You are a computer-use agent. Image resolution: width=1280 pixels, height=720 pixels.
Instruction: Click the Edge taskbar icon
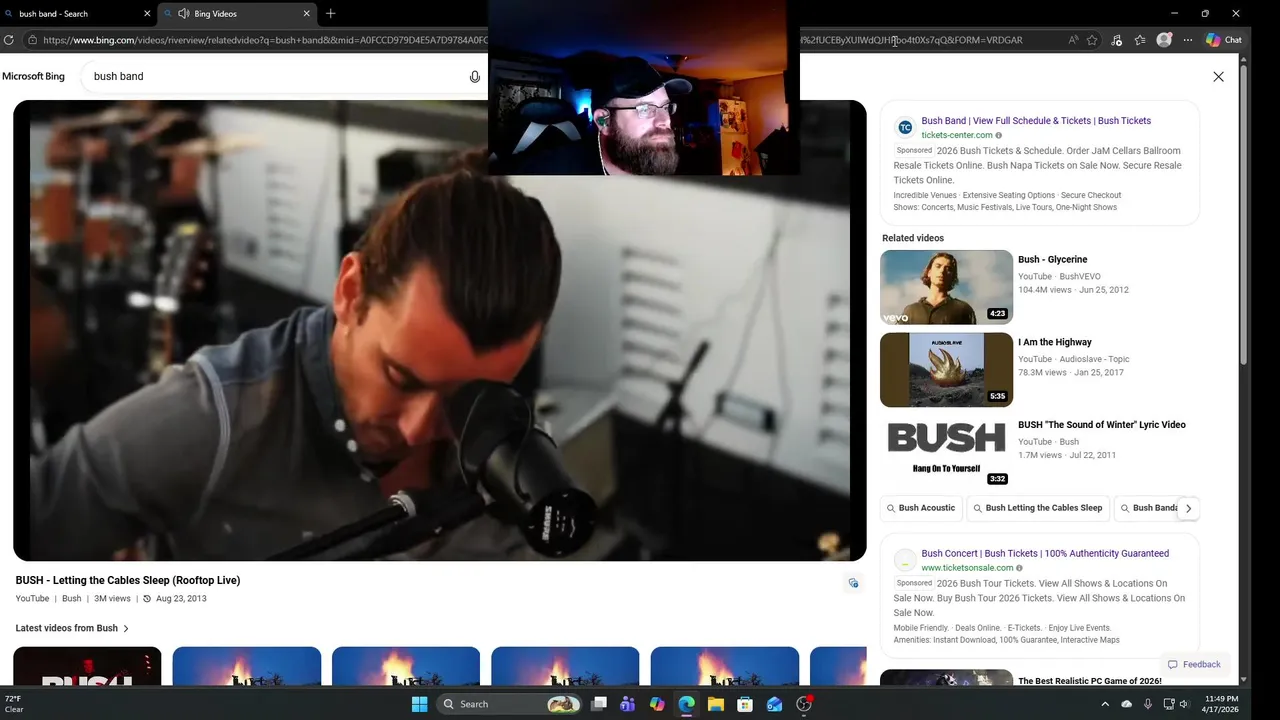(x=686, y=704)
